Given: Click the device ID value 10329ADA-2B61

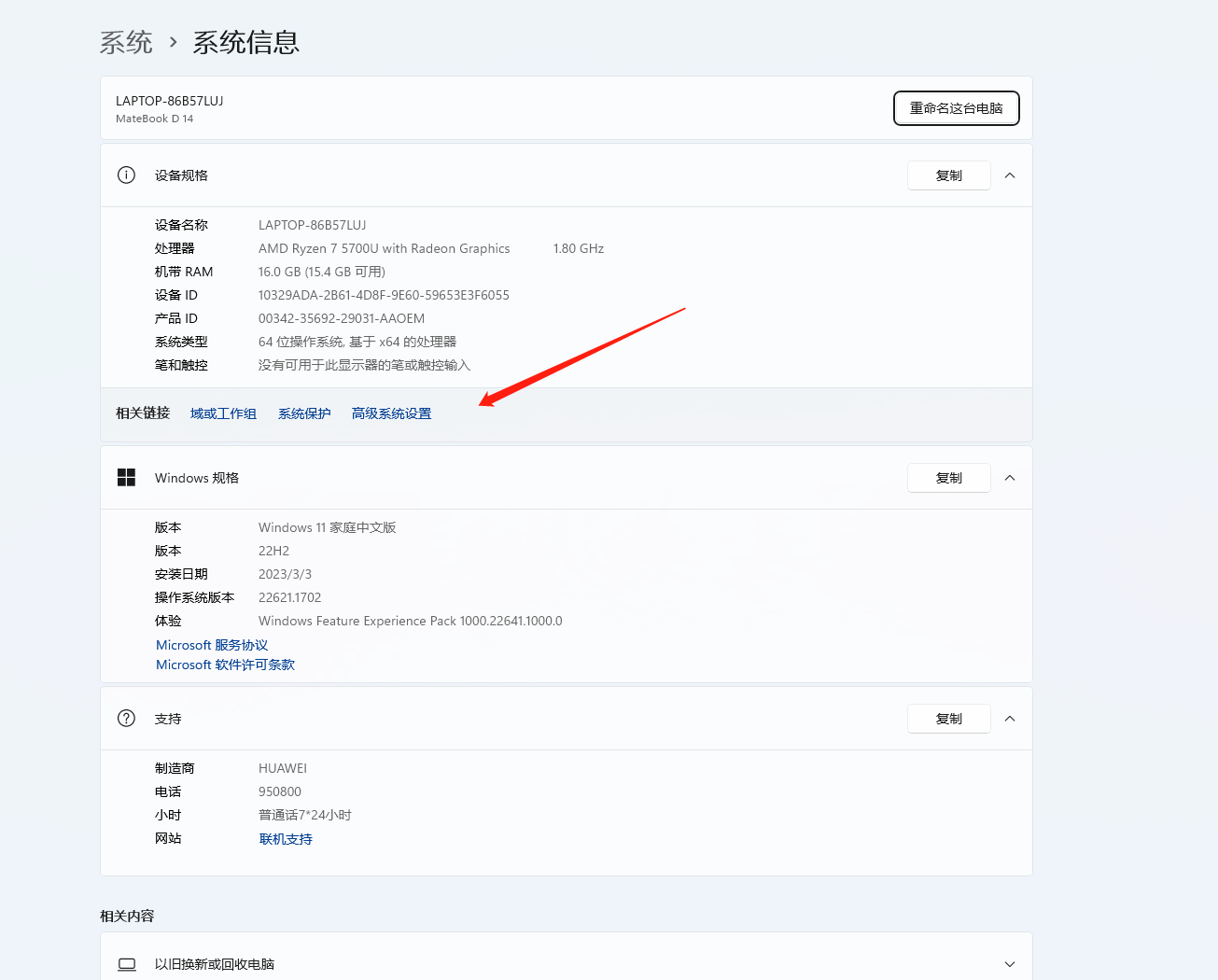Looking at the screenshot, I should pos(384,295).
